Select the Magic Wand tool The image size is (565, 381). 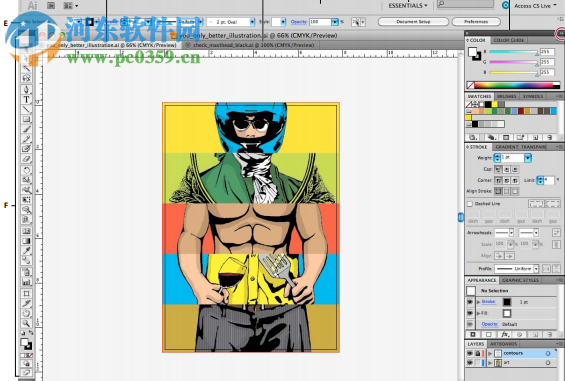point(26,68)
